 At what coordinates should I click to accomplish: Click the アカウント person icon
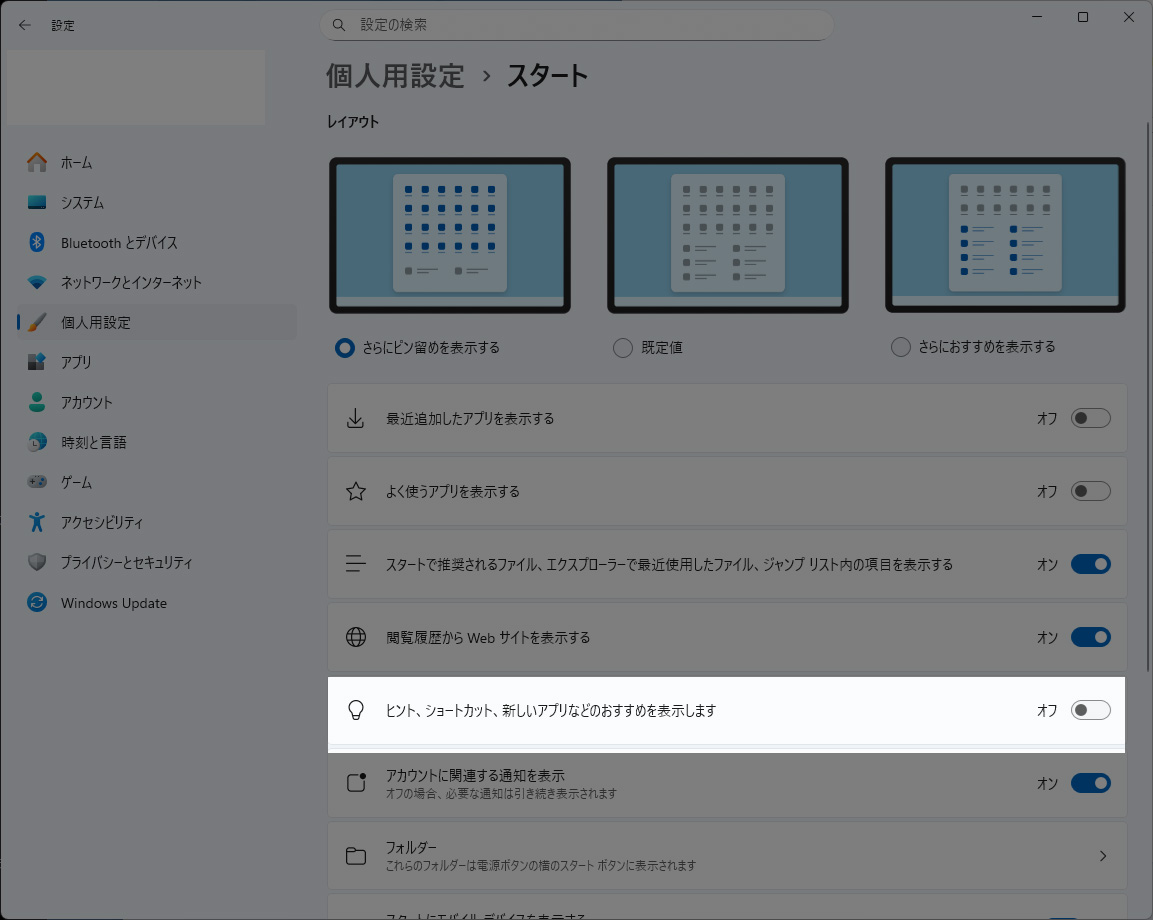(37, 402)
